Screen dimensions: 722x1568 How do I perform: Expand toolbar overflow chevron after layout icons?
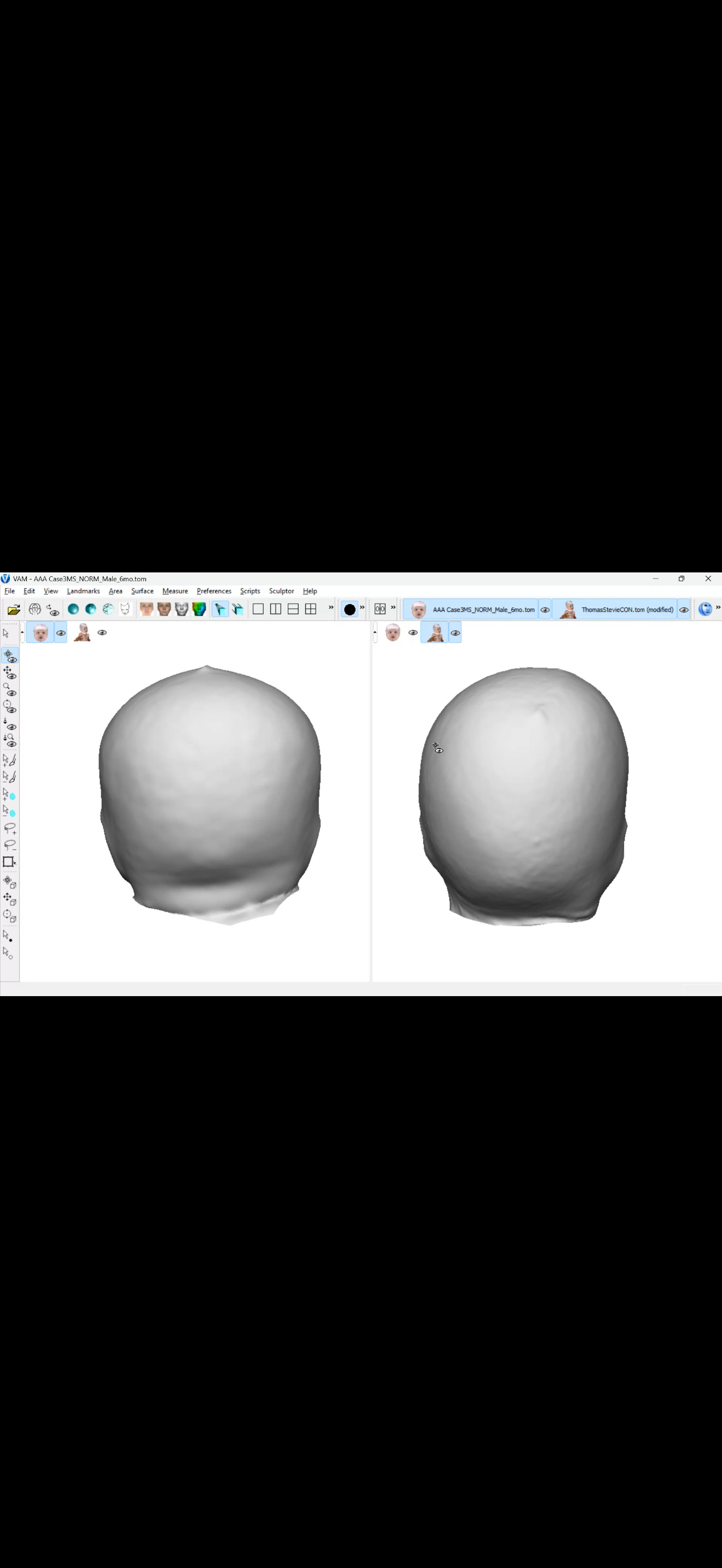(331, 607)
